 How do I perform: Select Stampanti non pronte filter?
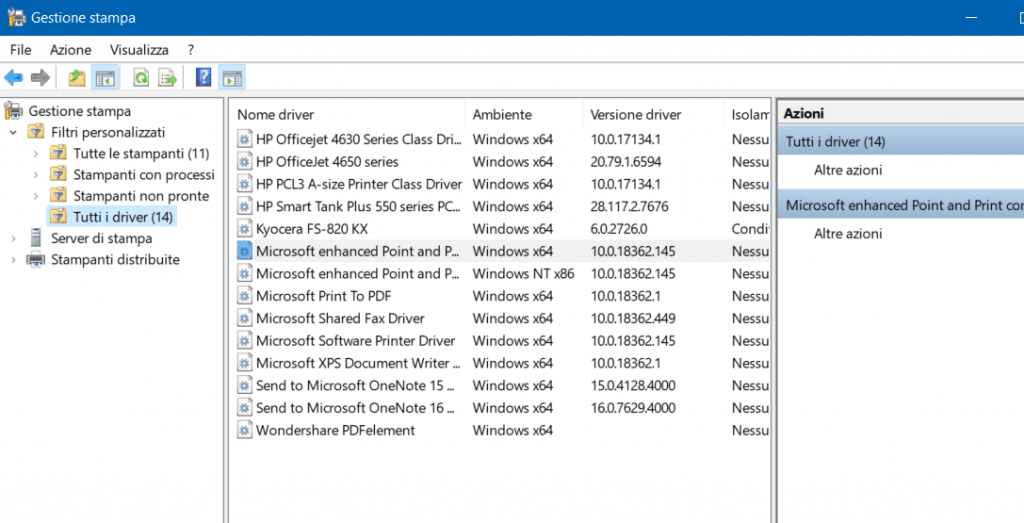tap(141, 196)
